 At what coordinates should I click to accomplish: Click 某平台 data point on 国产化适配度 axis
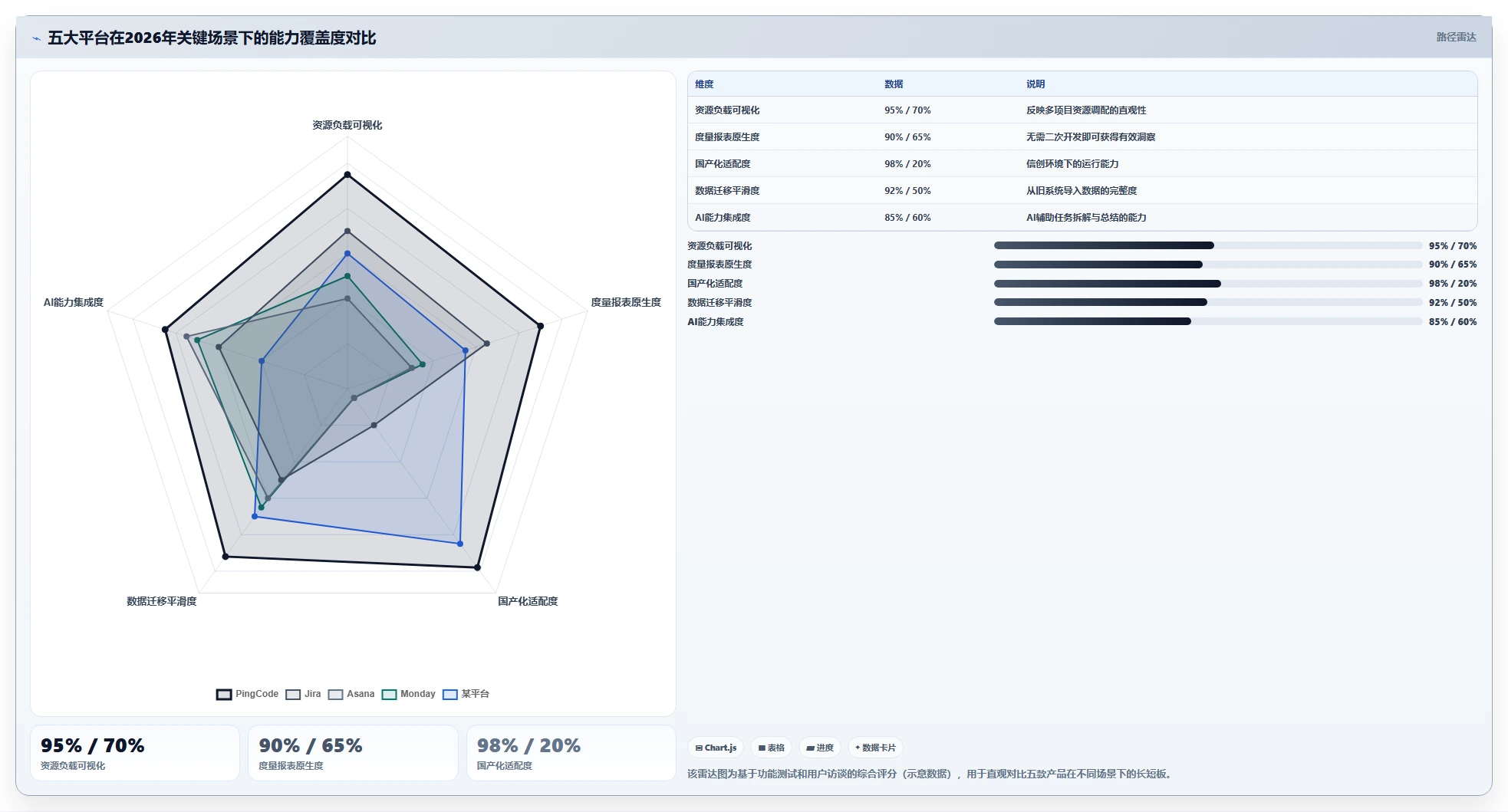460,544
